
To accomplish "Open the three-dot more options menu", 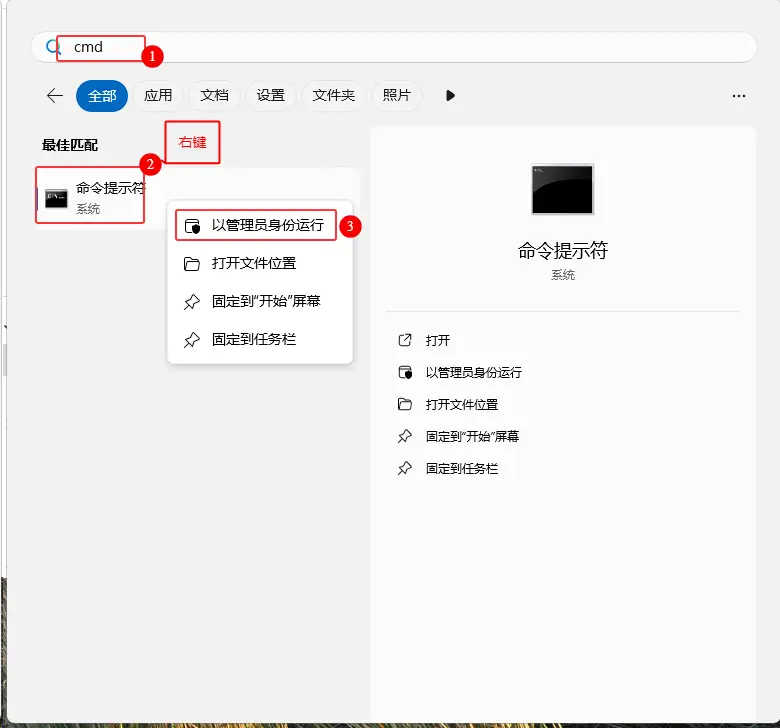I will pos(739,96).
